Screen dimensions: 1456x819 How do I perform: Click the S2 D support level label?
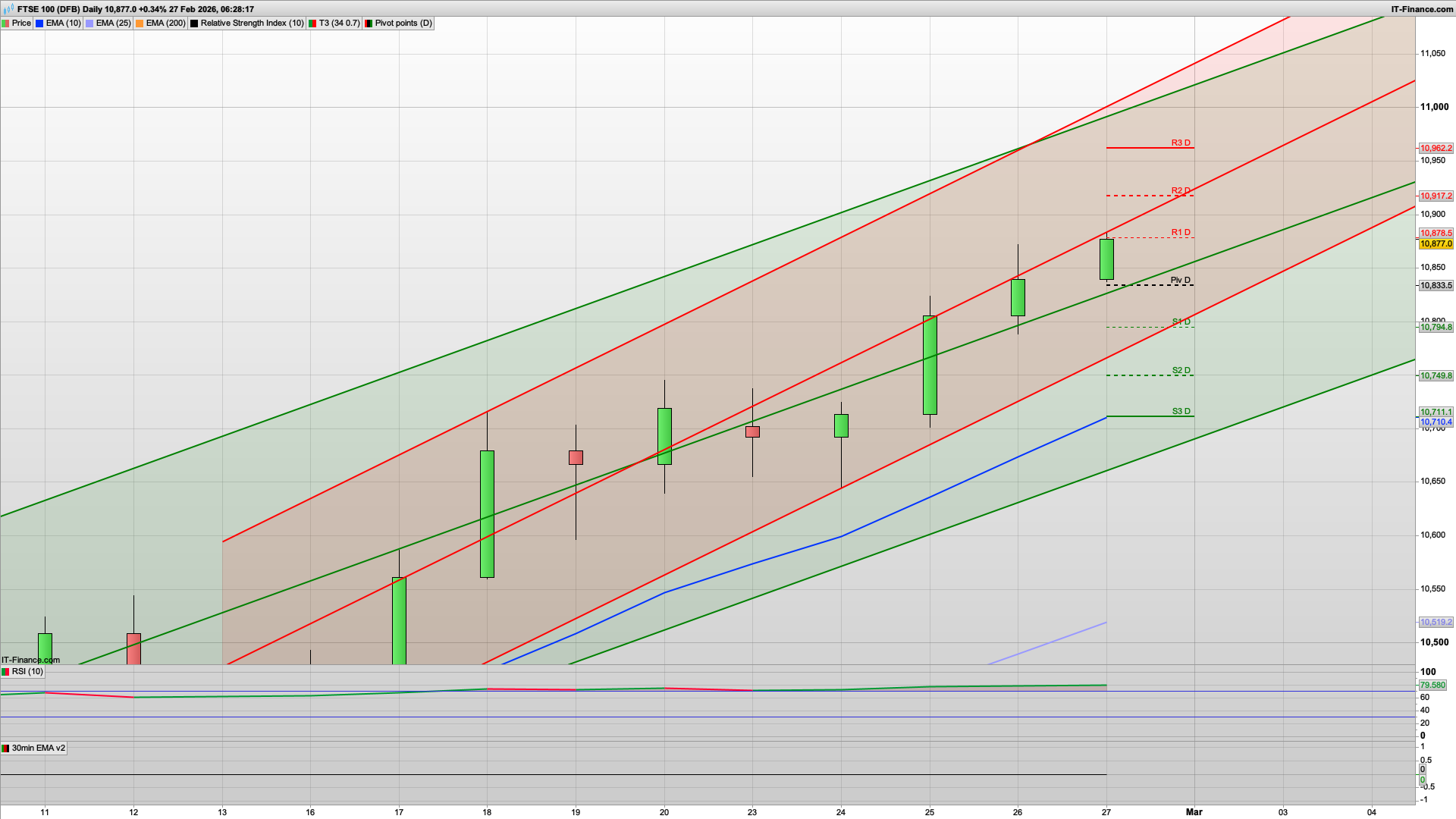pos(1181,371)
